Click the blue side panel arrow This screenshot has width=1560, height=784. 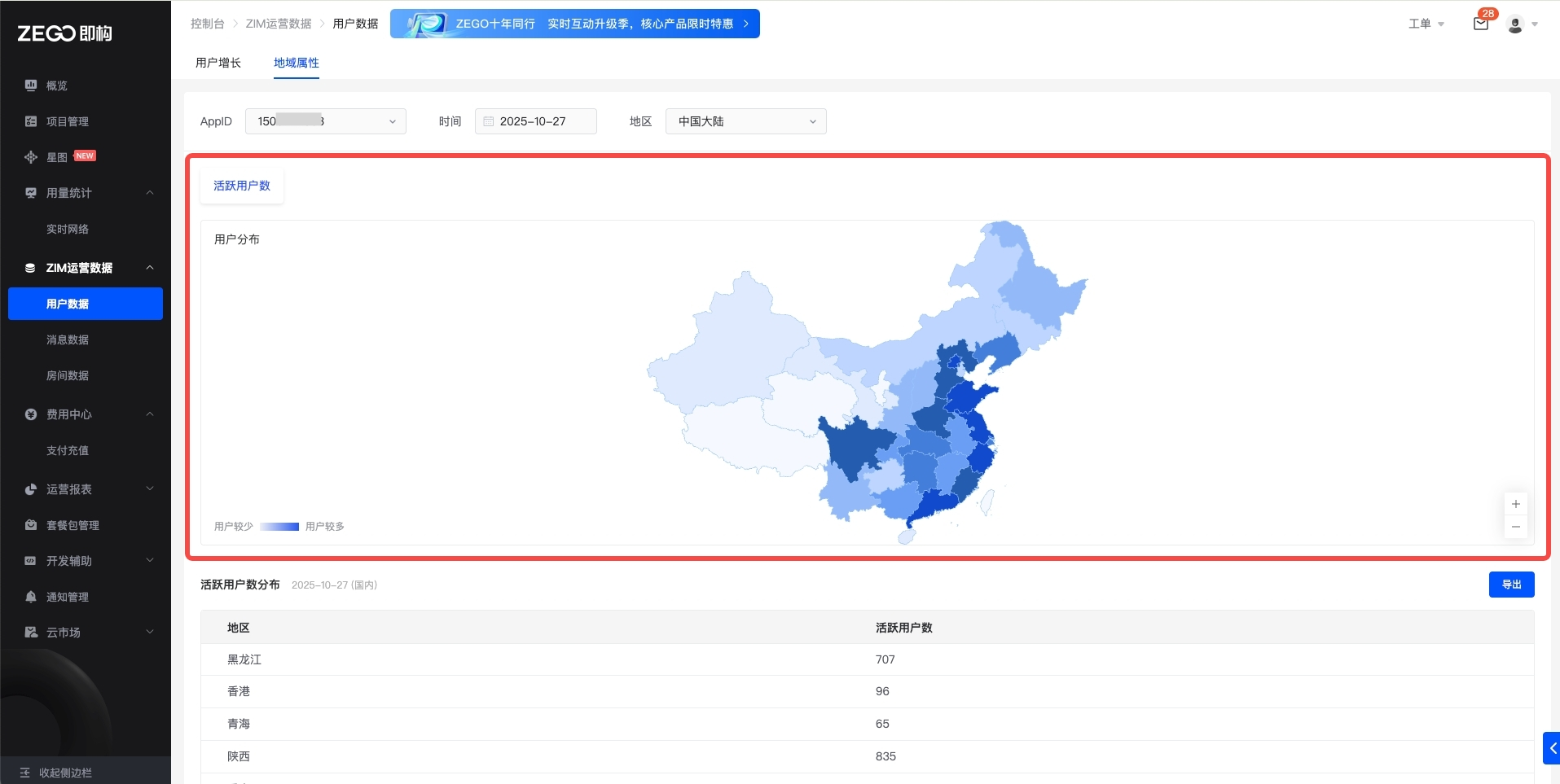point(1552,748)
